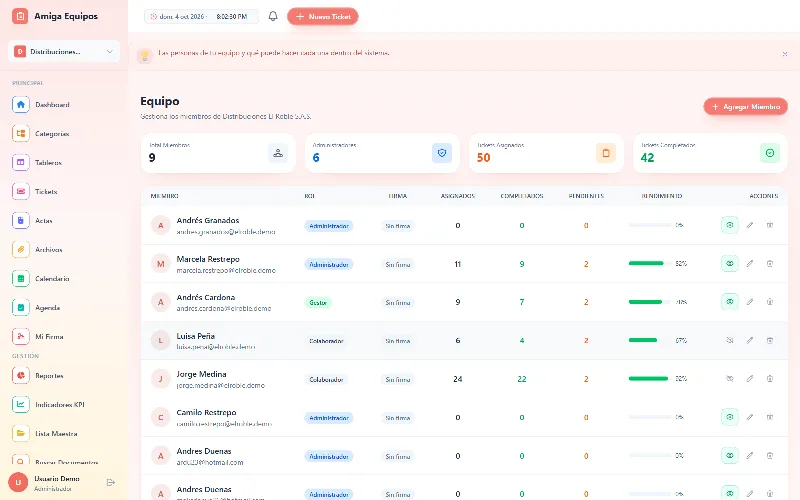Viewport: 800px width, 500px height.
Task: Toggle visibility for Marcela Restrepo
Action: coord(730,264)
